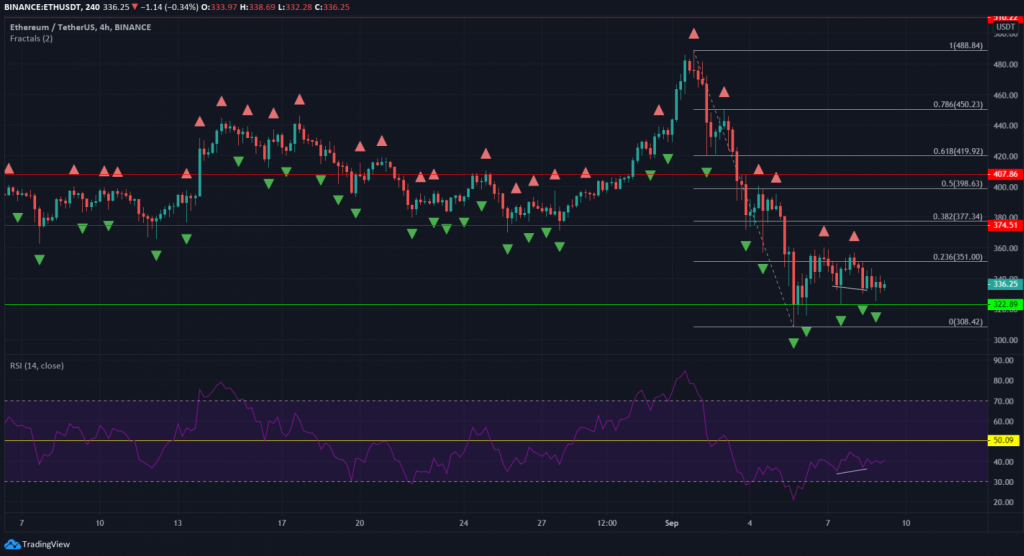Click 20.00 on the RSI scale
Screen dimensions: 1024x556
(1003, 502)
